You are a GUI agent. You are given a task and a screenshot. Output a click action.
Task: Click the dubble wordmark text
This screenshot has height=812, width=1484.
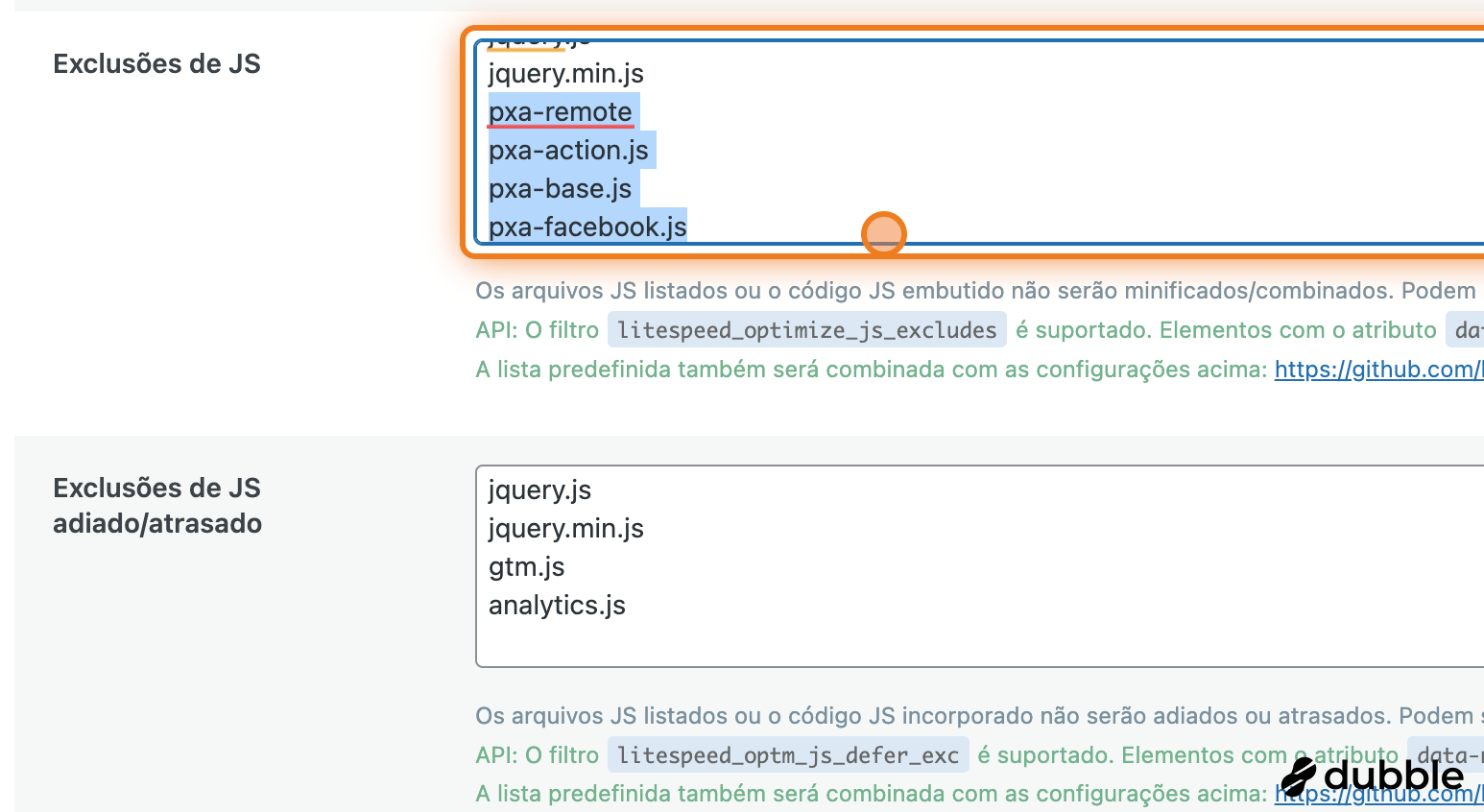1394,776
